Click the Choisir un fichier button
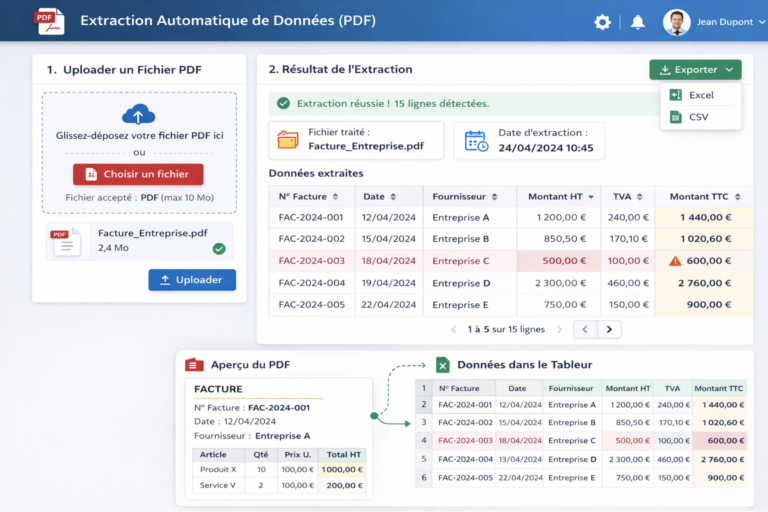 (138, 174)
